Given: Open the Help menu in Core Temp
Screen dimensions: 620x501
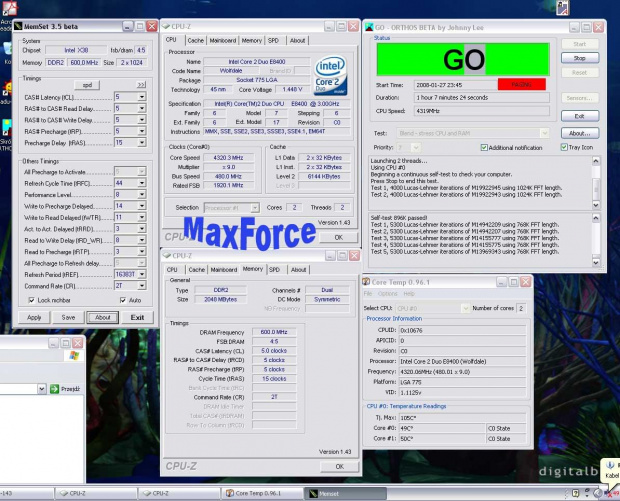Looking at the screenshot, I should [x=409, y=294].
